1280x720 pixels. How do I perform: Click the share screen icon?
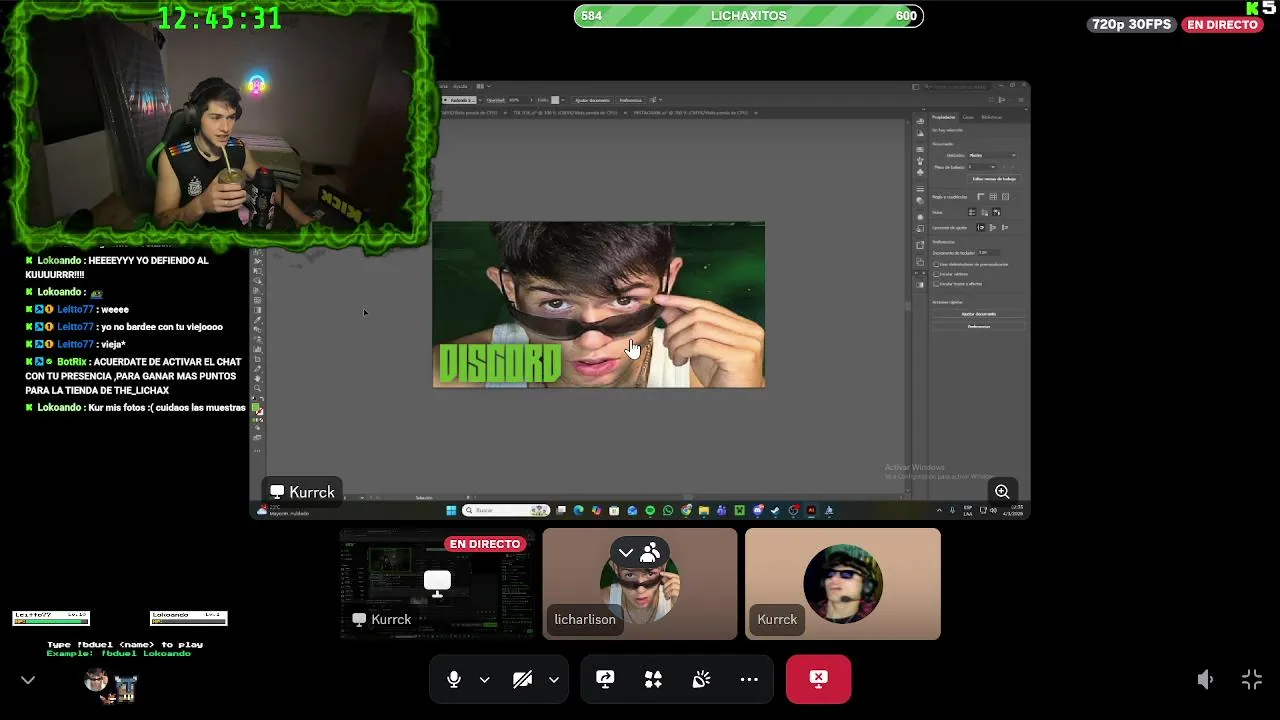pyautogui.click(x=605, y=679)
